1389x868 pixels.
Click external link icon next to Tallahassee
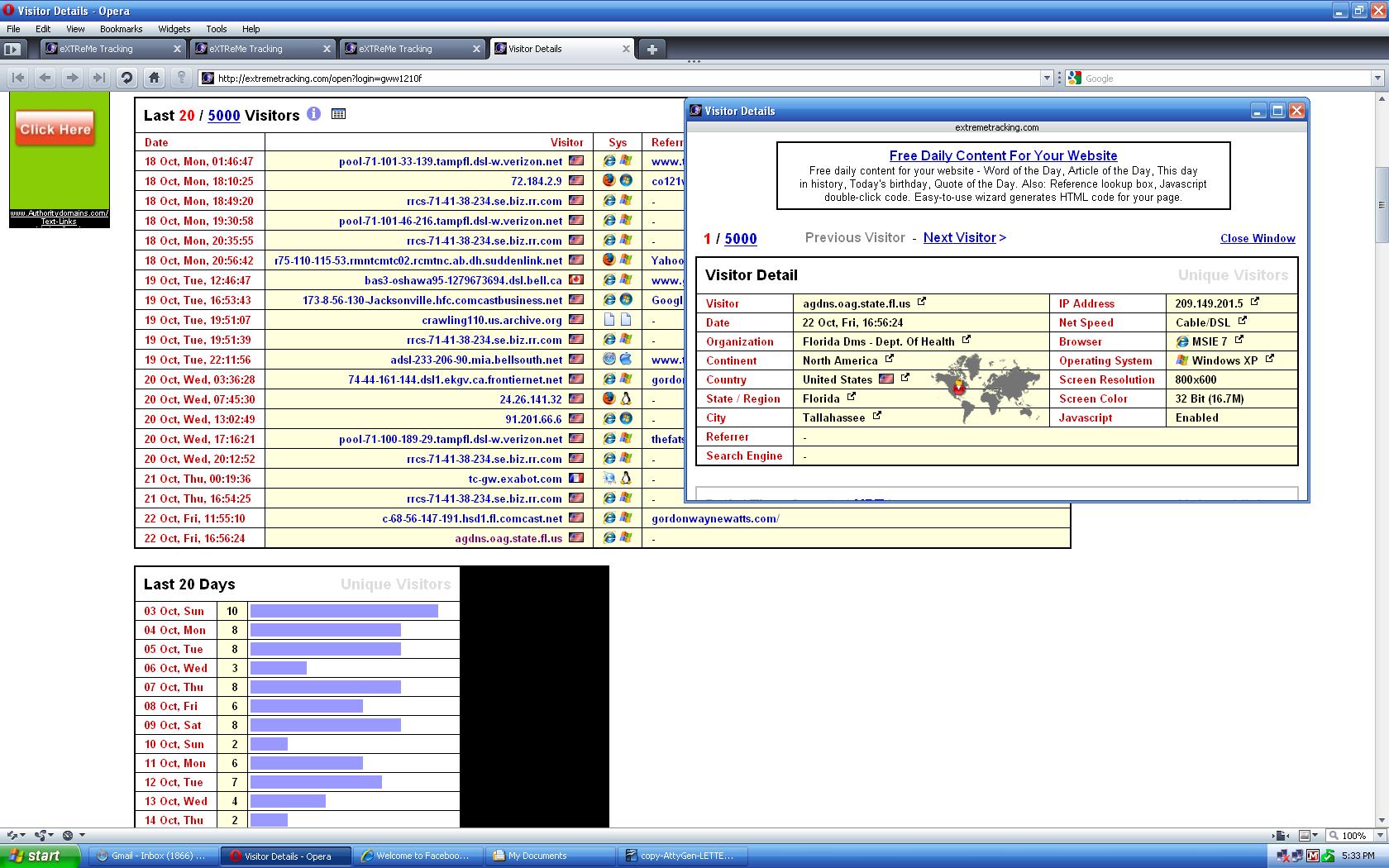click(x=877, y=417)
